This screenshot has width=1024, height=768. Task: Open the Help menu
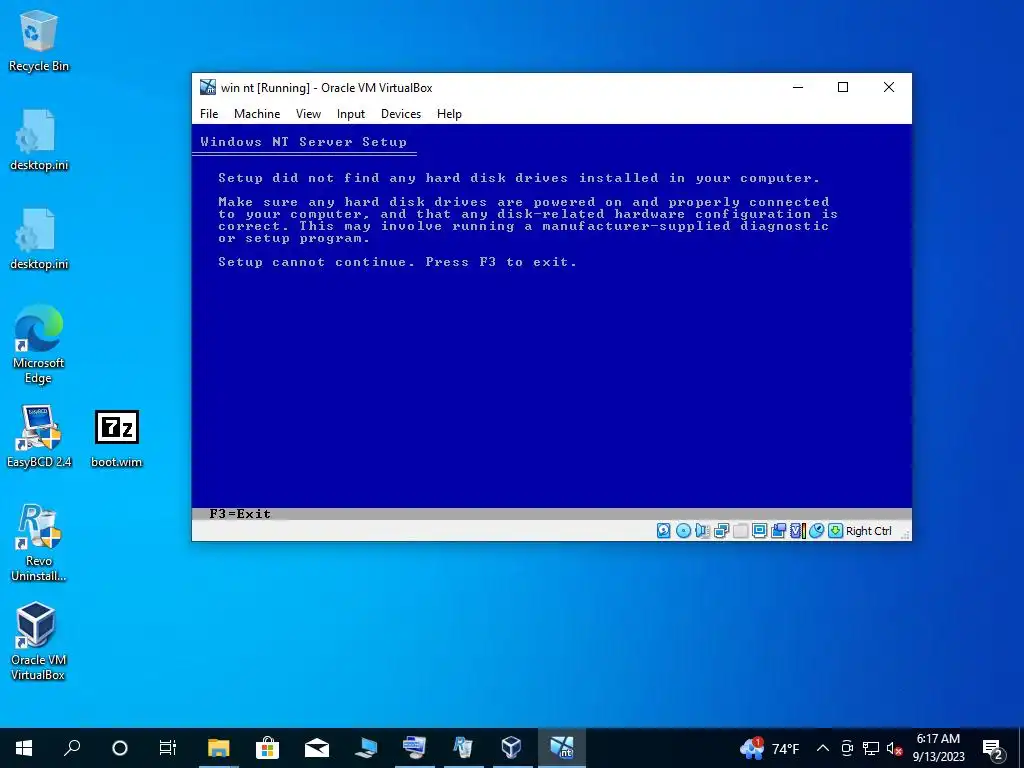point(449,114)
